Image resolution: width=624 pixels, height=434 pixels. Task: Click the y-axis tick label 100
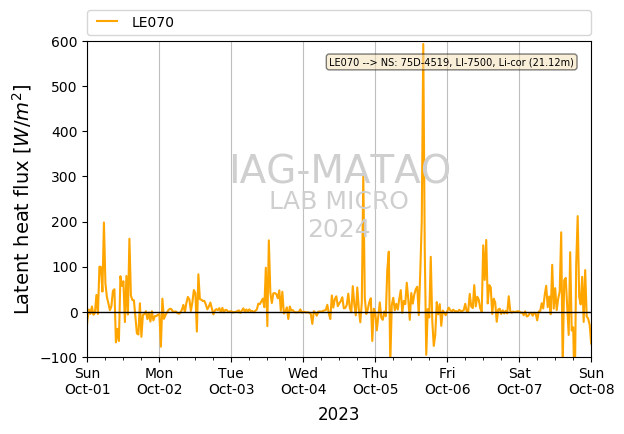point(64,267)
